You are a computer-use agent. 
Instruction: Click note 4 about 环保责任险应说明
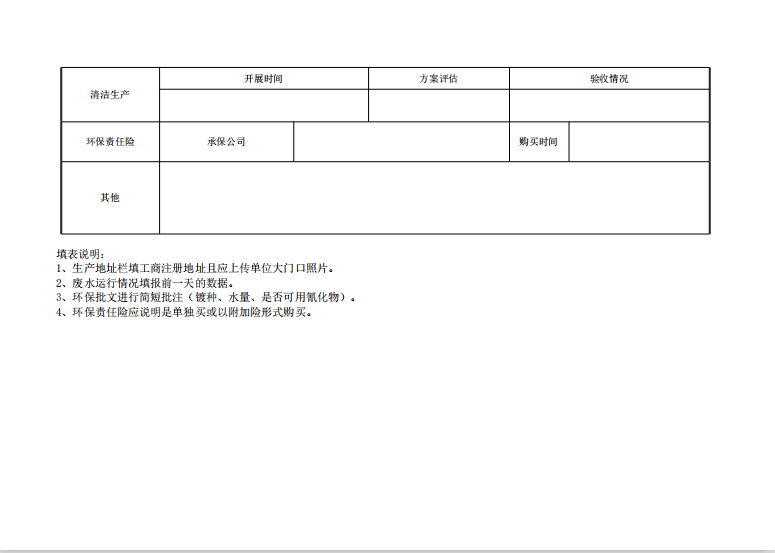pos(184,312)
